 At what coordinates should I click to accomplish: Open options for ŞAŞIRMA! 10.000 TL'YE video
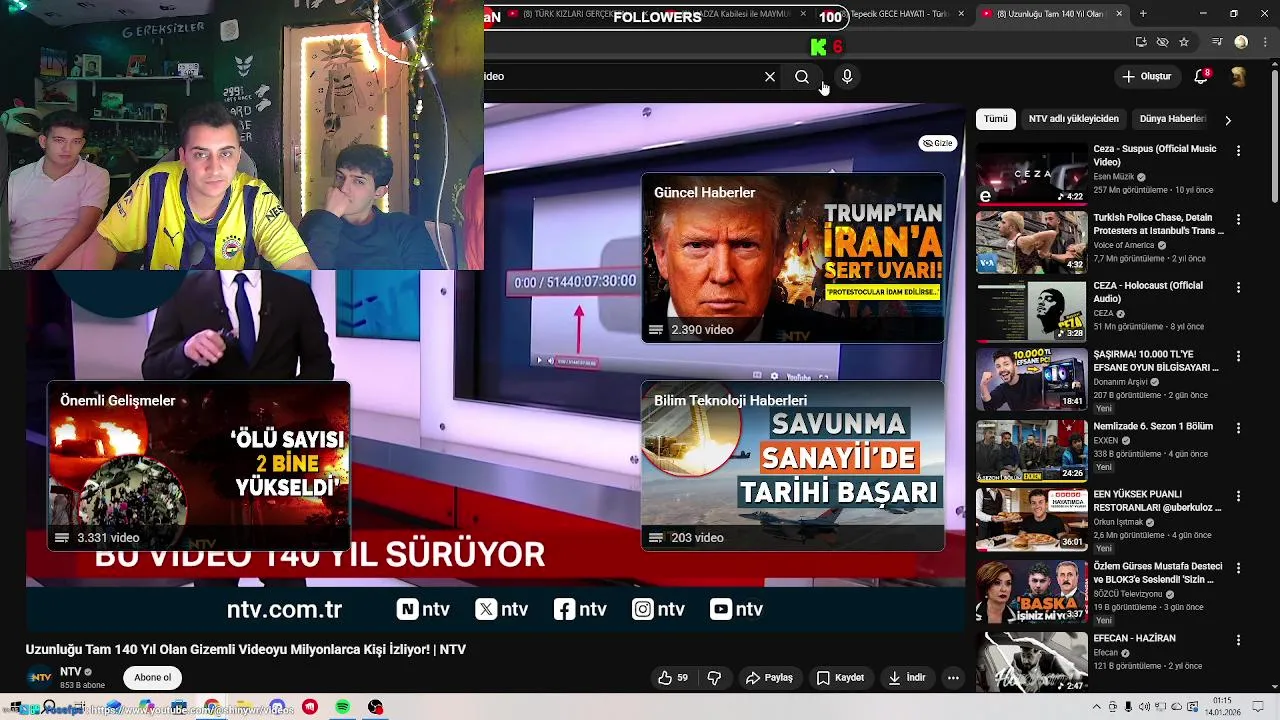tap(1238, 356)
